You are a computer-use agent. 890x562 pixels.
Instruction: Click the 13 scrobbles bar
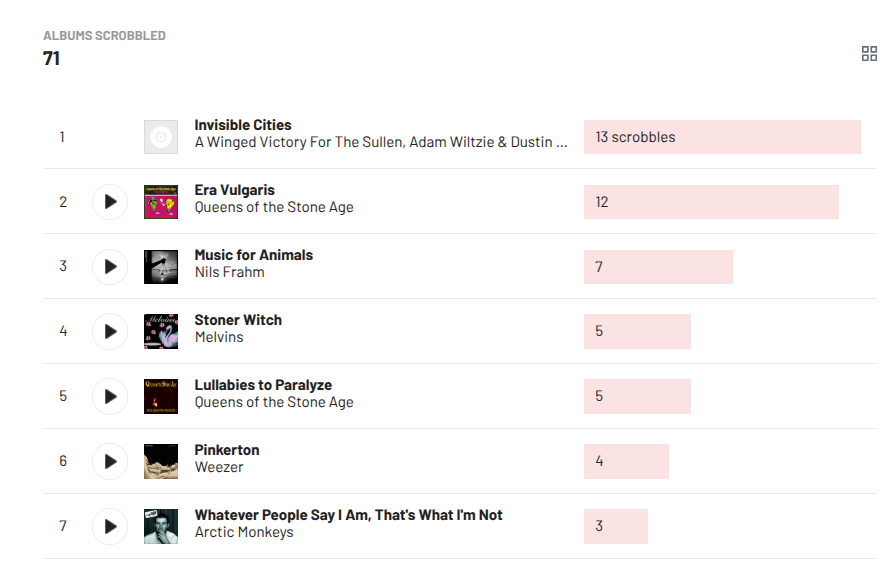[722, 137]
